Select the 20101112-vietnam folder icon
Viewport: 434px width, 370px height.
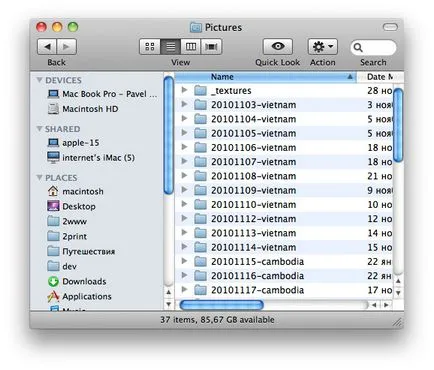pyautogui.click(x=200, y=219)
